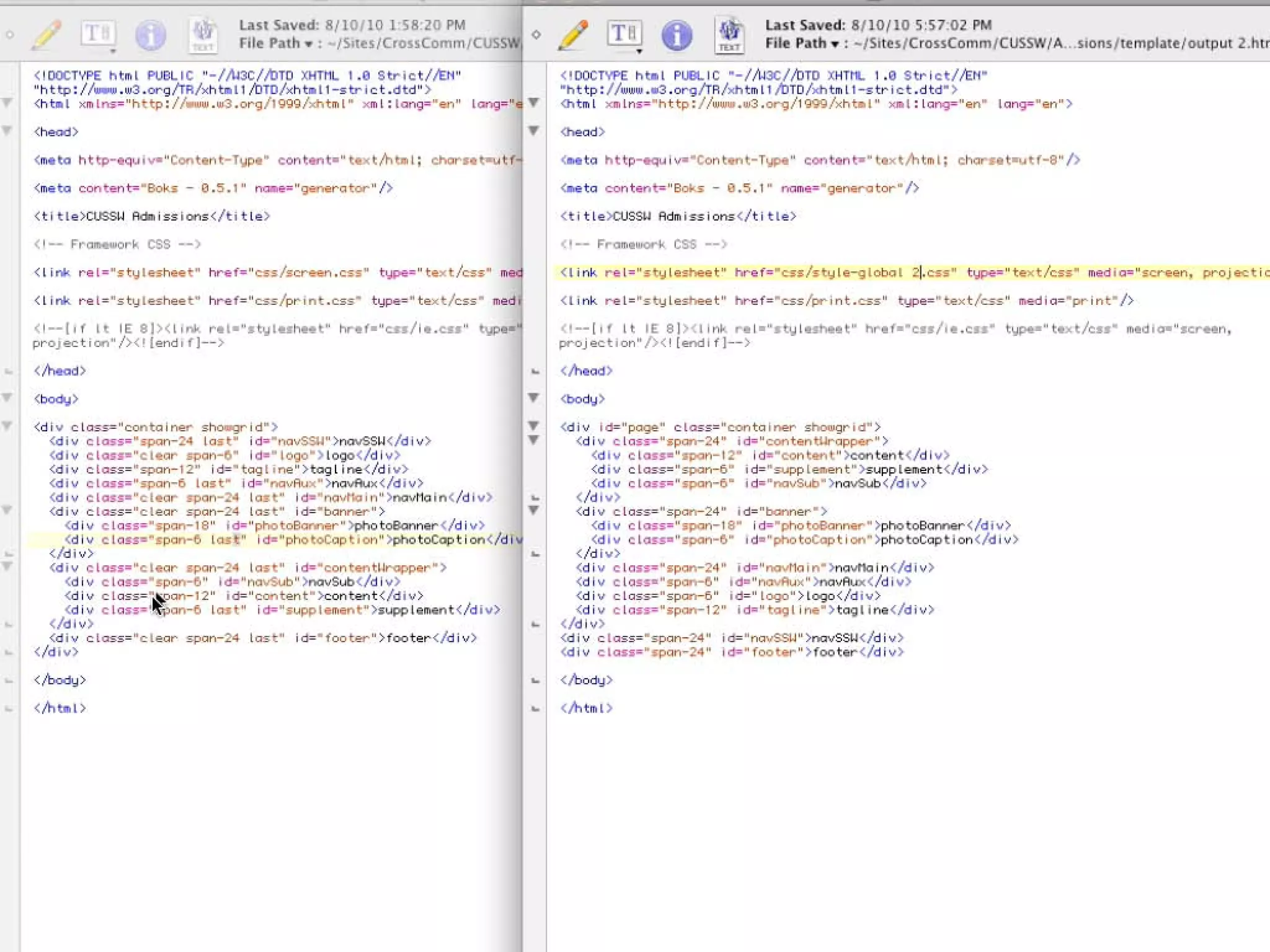
Task: Collapse the banner div fold in left window
Action: tap(7, 510)
